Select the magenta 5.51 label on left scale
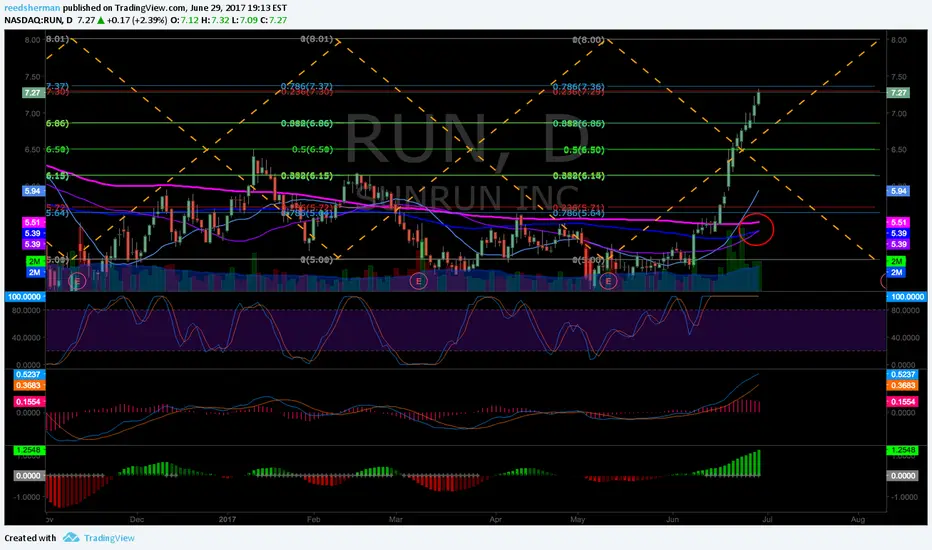932x550 pixels. (x=33, y=222)
